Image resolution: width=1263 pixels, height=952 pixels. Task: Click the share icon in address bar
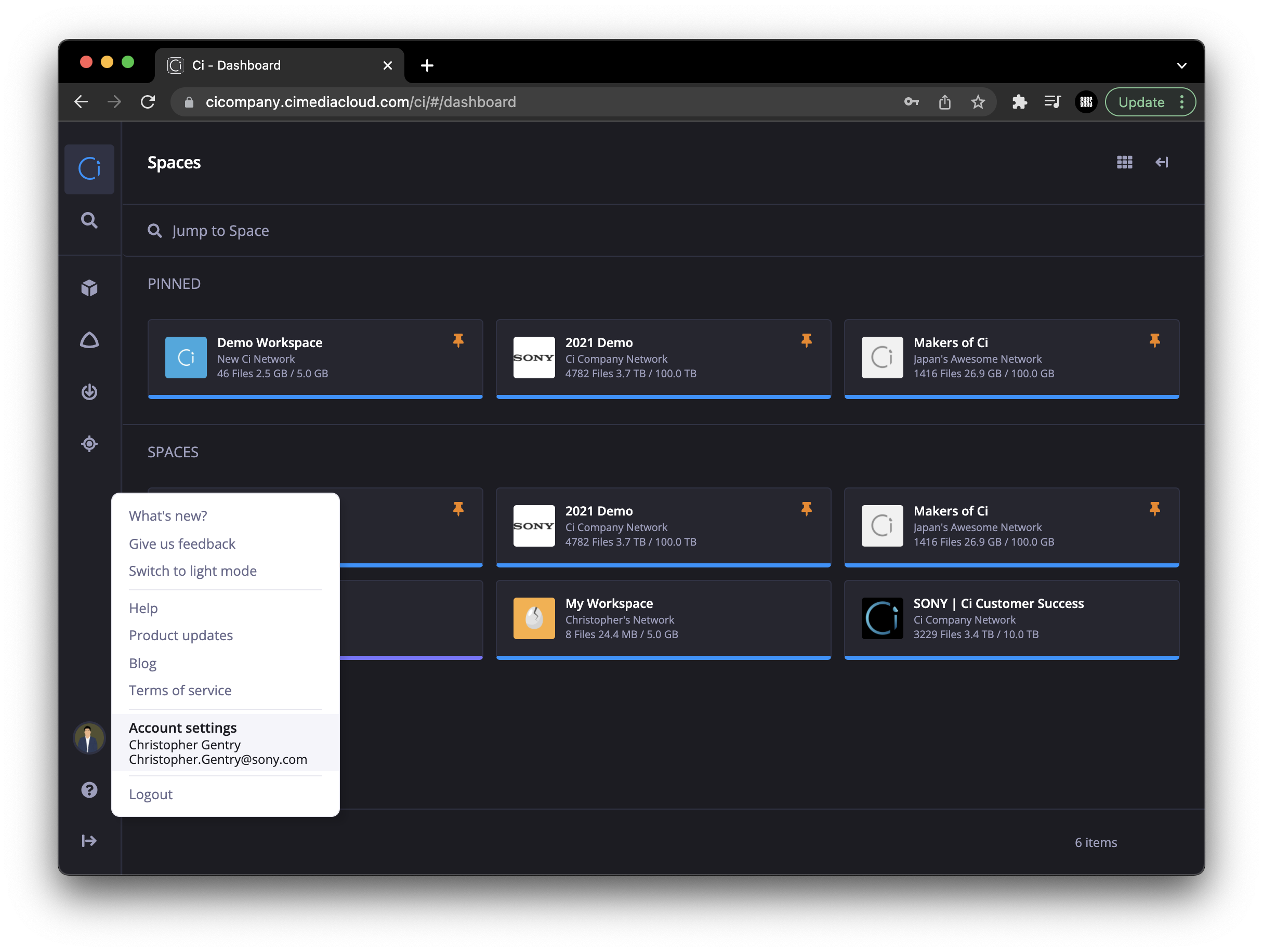click(x=944, y=102)
